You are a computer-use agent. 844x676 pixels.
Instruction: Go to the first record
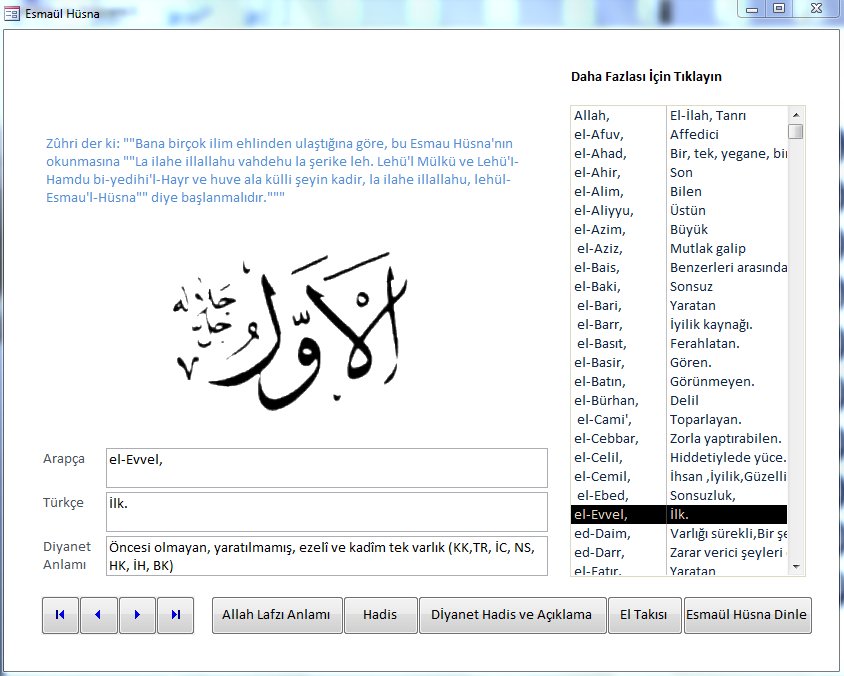coord(60,615)
